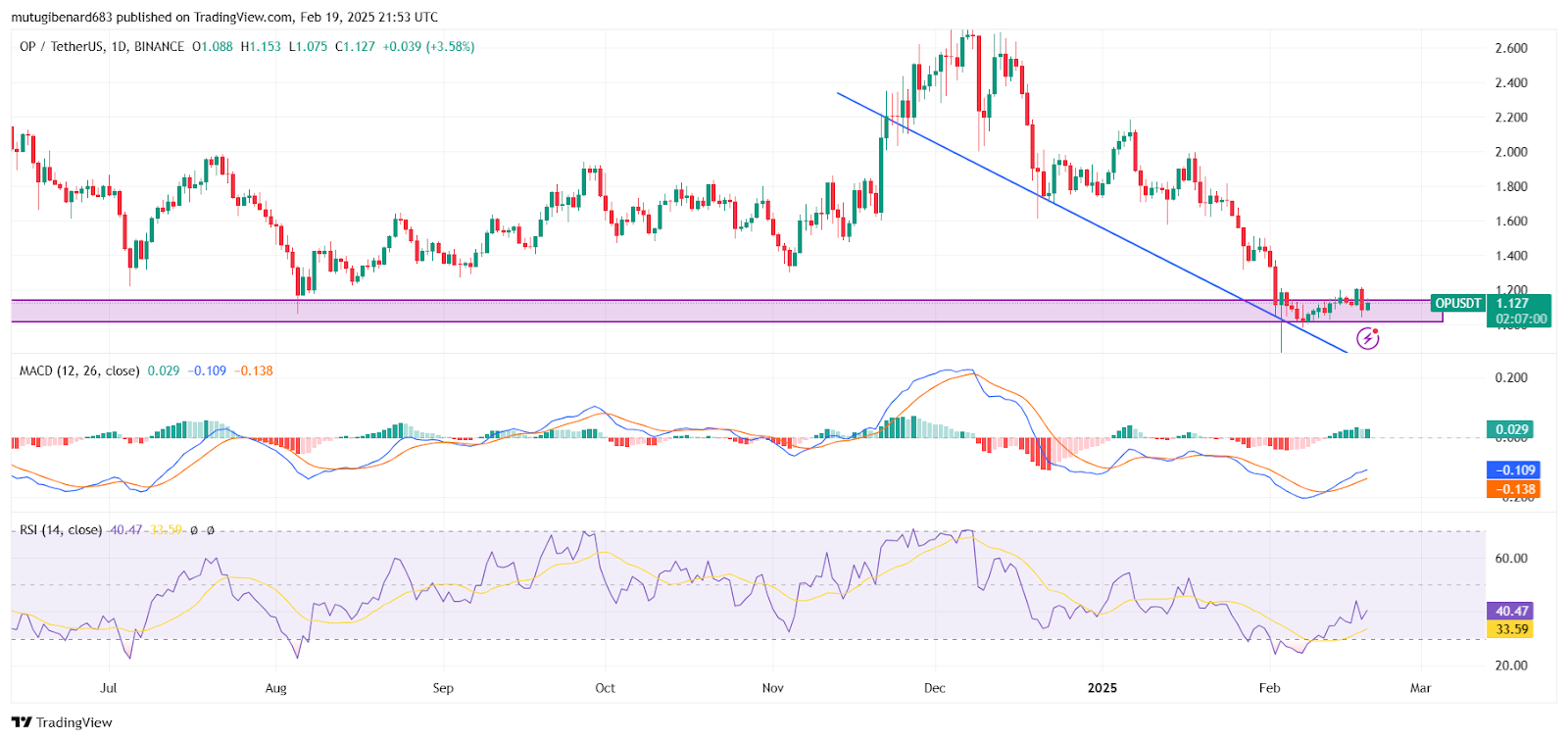Select the purple support zone rectangle

pos(726,311)
